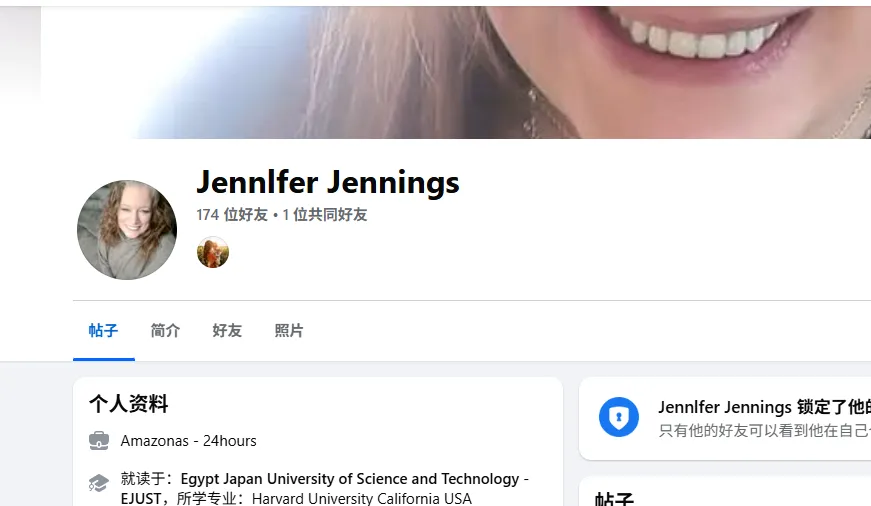871x506 pixels.
Task: Click Harvard University California USA text
Action: tap(362, 498)
